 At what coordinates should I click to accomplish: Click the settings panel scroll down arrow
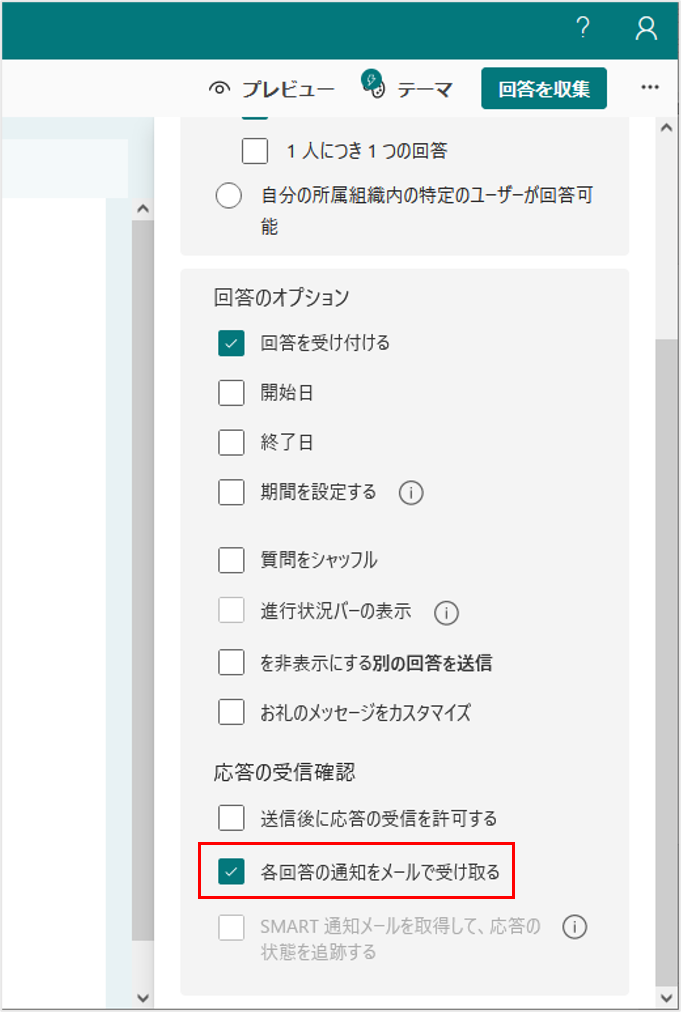point(666,997)
